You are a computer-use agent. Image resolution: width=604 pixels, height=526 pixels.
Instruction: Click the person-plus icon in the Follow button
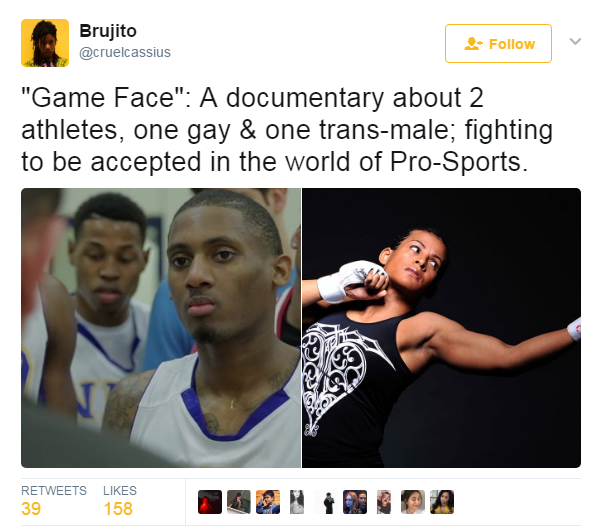coord(473,44)
